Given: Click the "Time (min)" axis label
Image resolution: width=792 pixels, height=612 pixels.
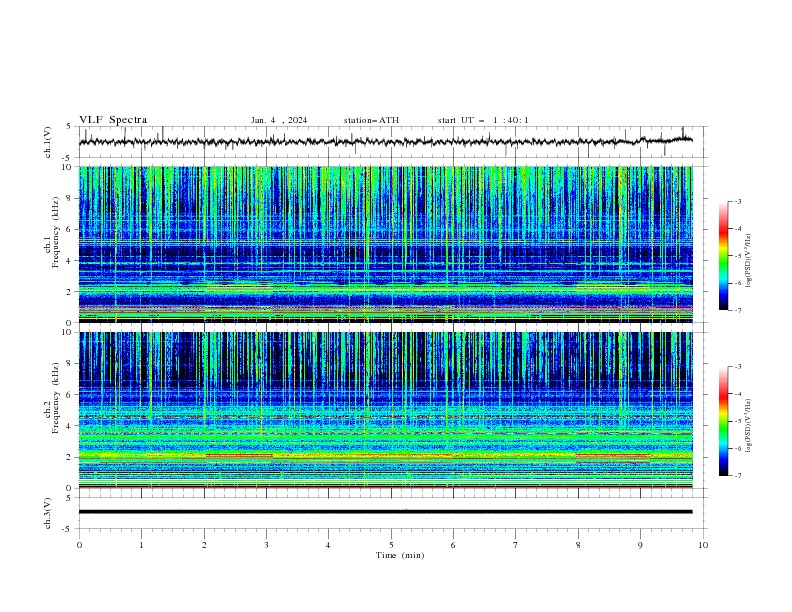Looking at the screenshot, I should click(x=400, y=555).
